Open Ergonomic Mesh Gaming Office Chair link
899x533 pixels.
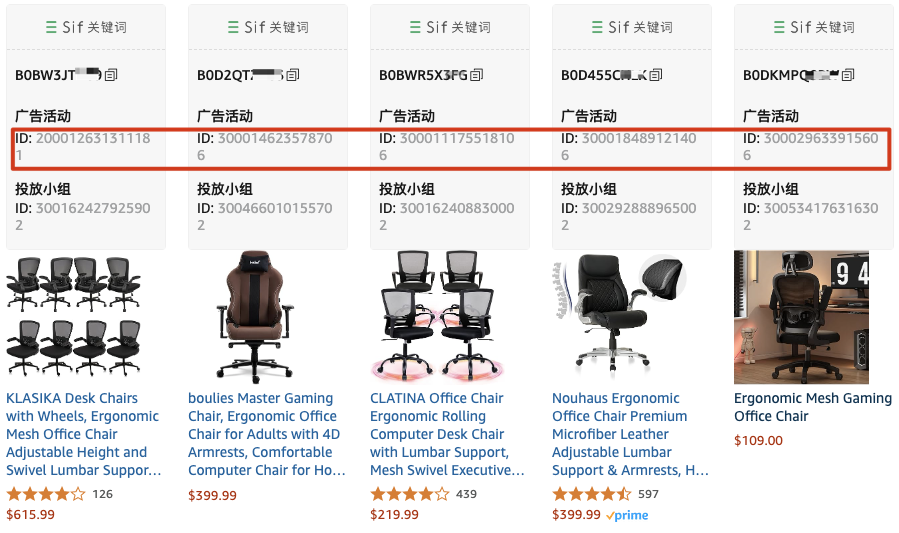(x=813, y=407)
